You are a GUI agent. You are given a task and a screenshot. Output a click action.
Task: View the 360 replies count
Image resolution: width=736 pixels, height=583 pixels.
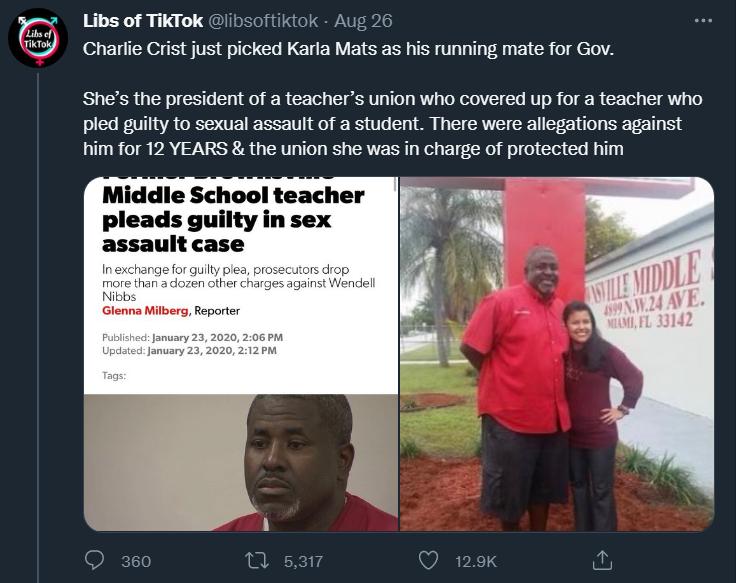pos(136,561)
